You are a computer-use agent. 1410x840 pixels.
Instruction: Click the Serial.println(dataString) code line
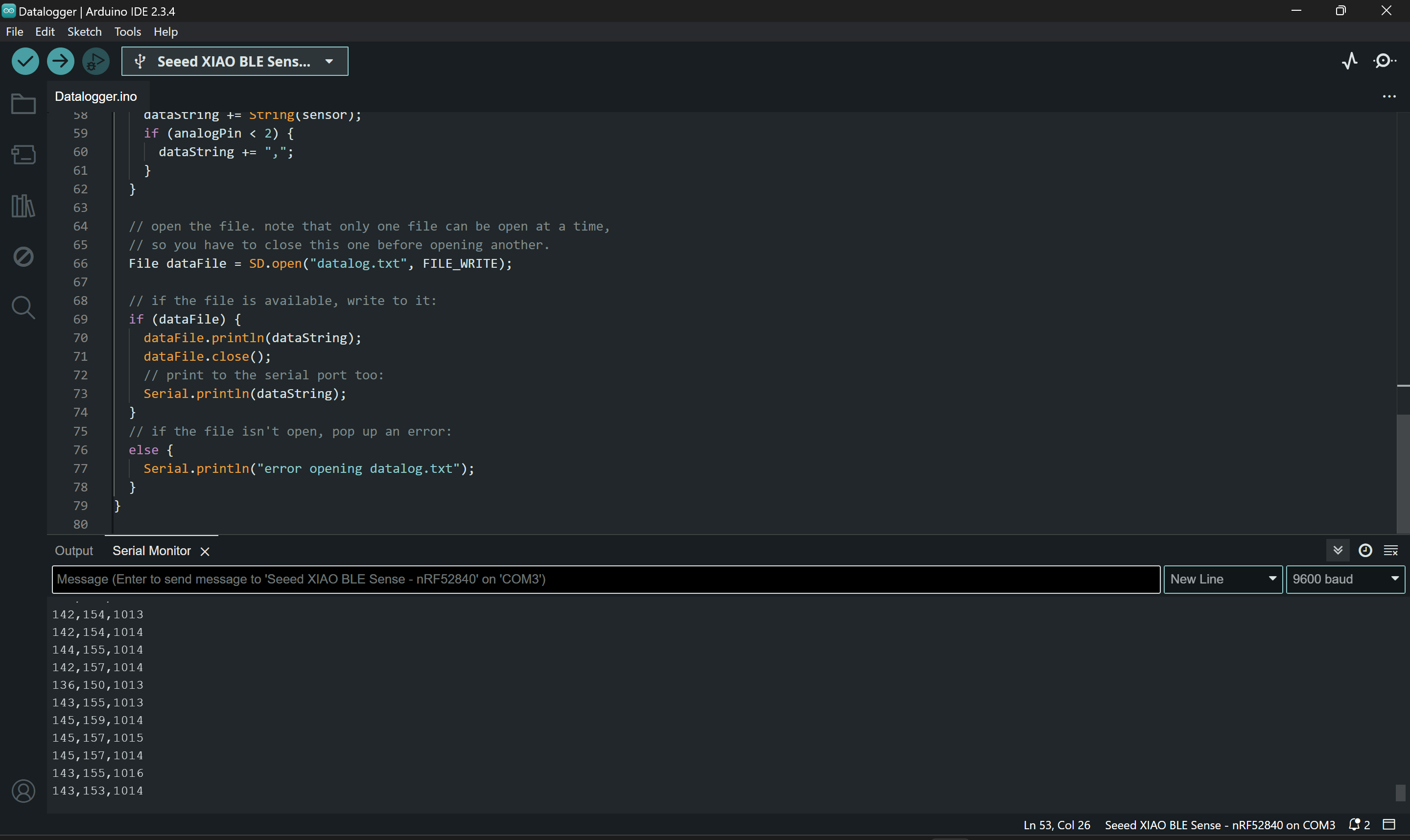click(x=244, y=394)
